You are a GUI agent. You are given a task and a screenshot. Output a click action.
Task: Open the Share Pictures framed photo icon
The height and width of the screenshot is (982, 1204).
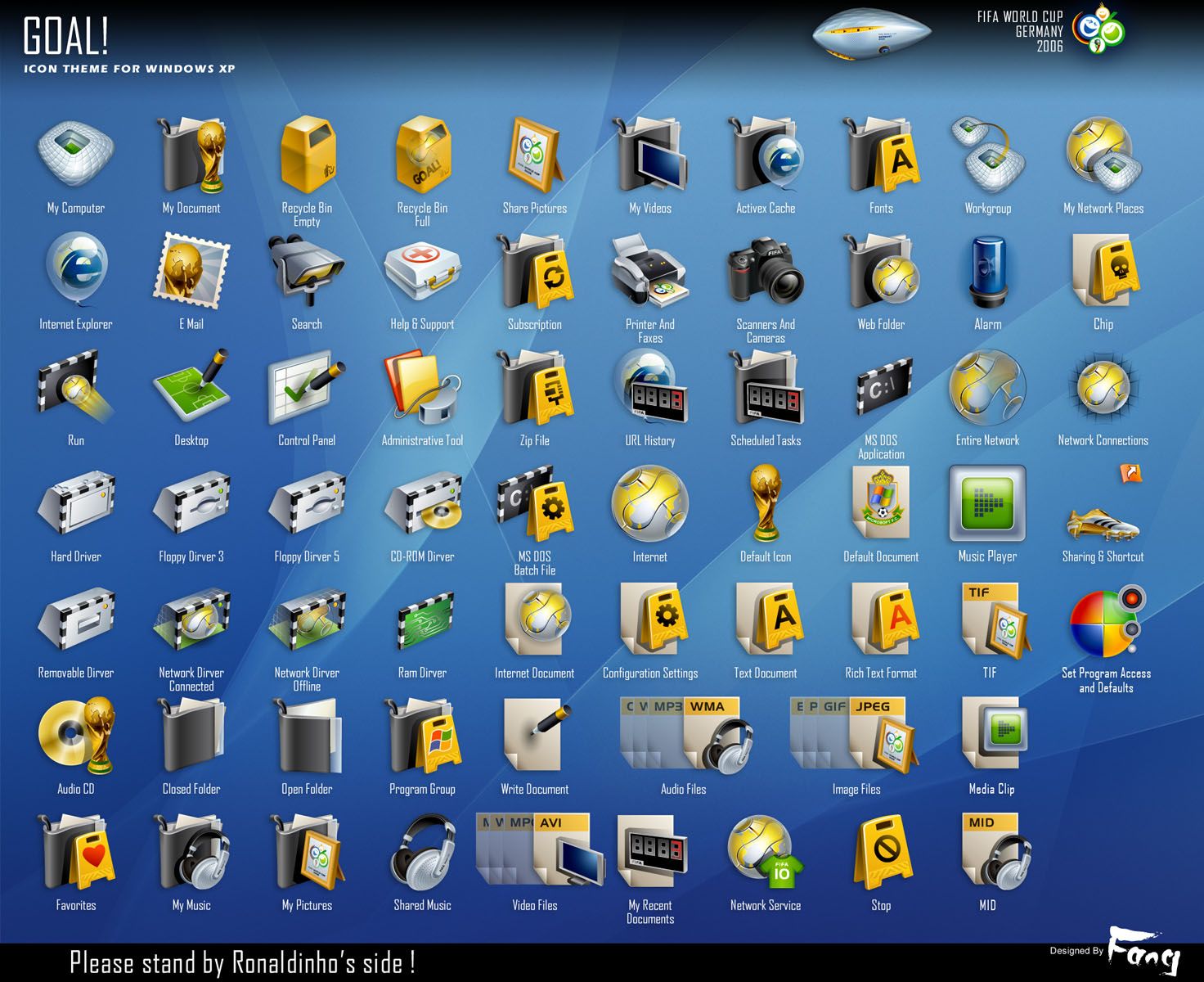[535, 154]
